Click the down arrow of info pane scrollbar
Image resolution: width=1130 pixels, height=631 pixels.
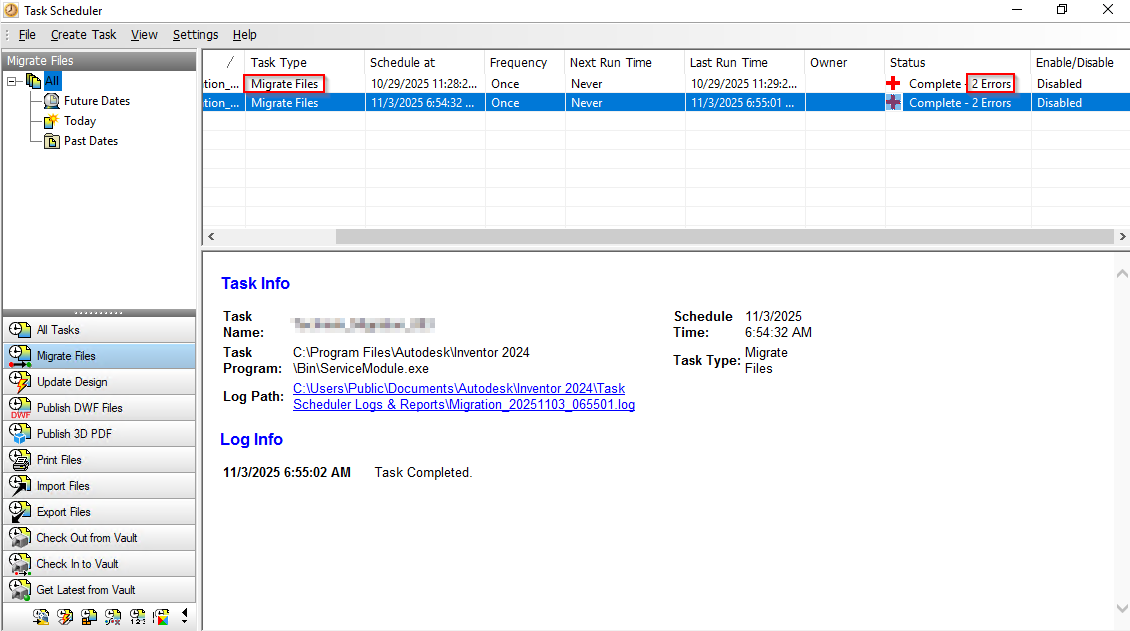click(1122, 609)
